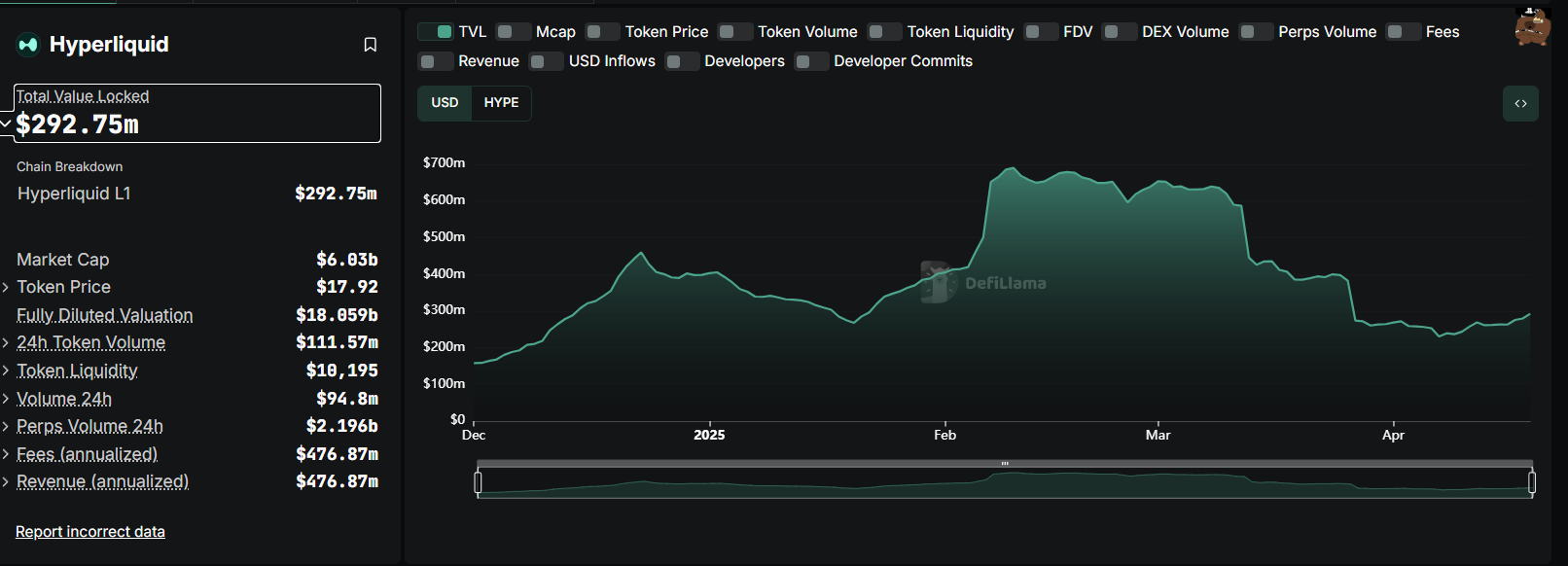Turn on the Token Volume series

click(735, 32)
